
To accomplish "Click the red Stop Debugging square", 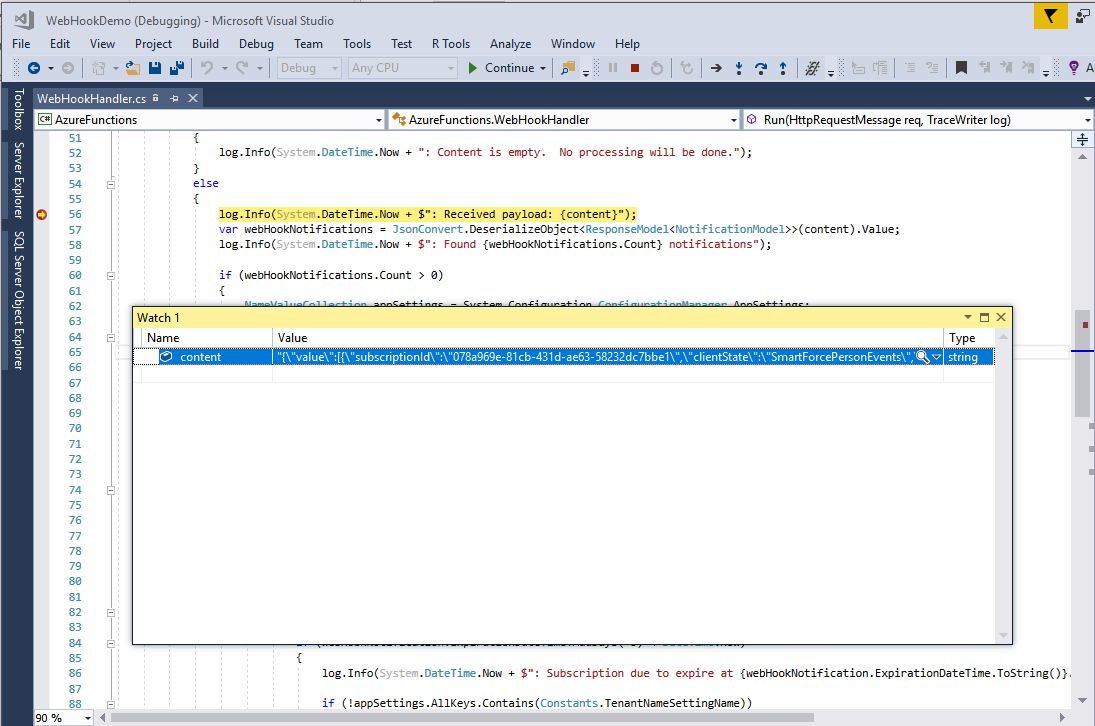I will pyautogui.click(x=635, y=68).
